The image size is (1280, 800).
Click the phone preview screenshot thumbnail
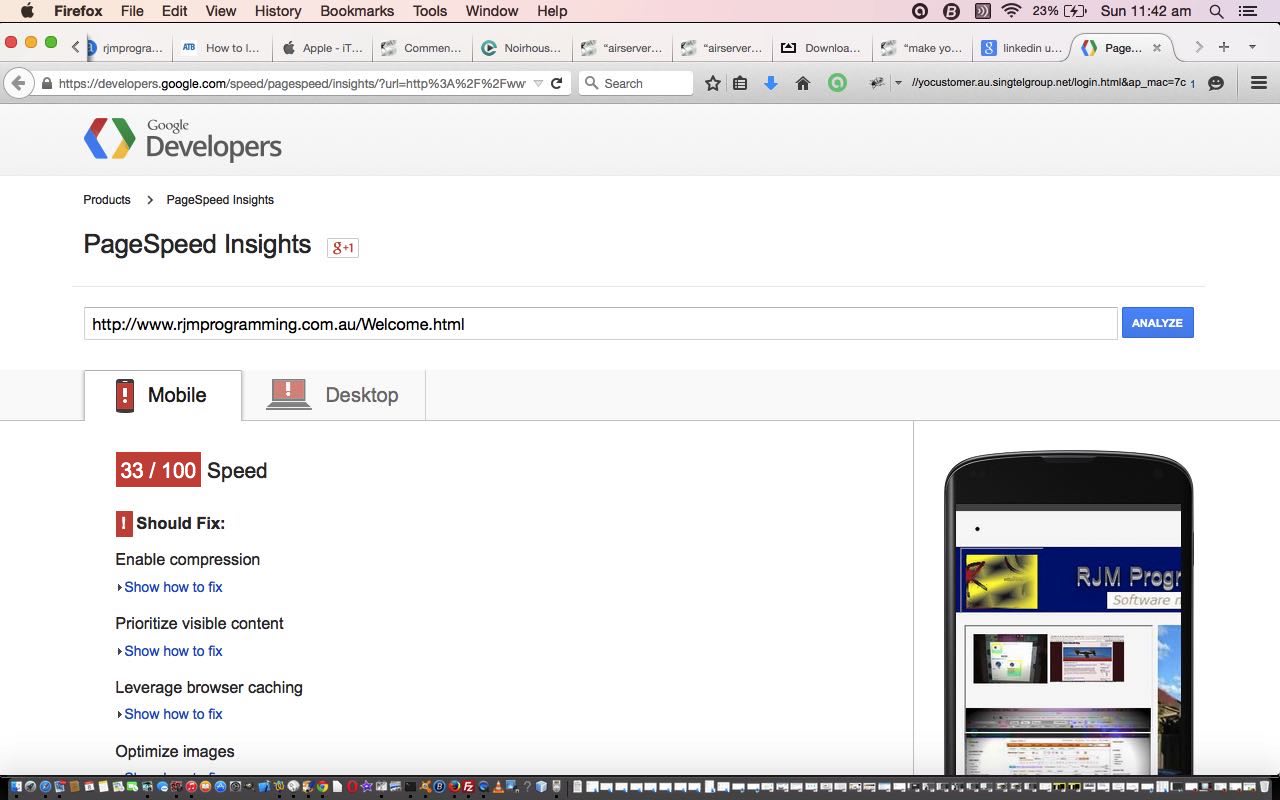click(1068, 640)
